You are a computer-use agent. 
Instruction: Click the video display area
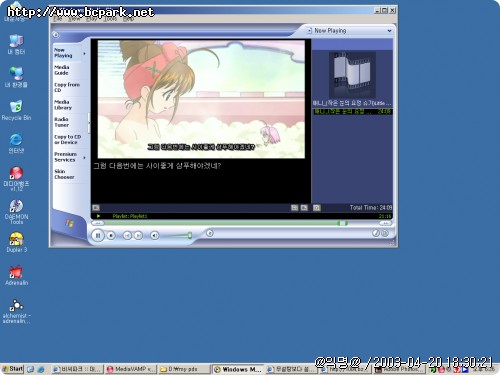tap(201, 99)
